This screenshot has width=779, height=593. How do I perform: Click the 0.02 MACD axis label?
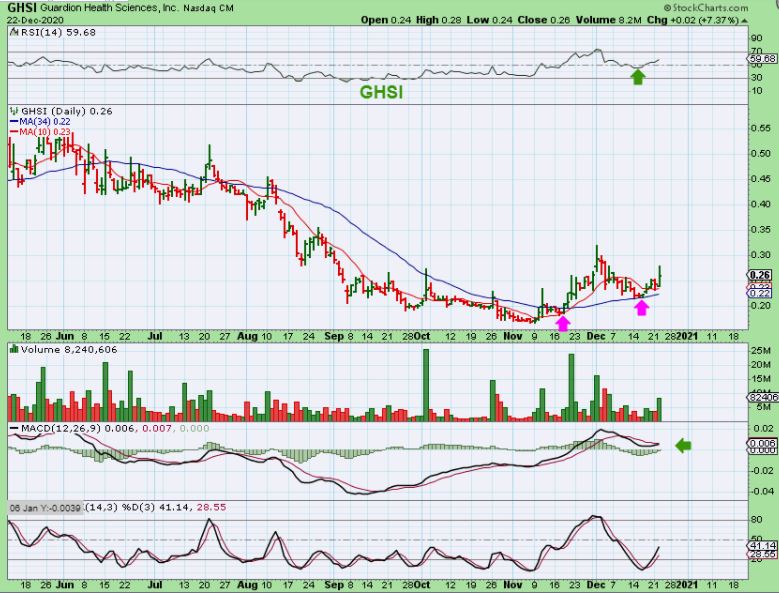[x=764, y=428]
